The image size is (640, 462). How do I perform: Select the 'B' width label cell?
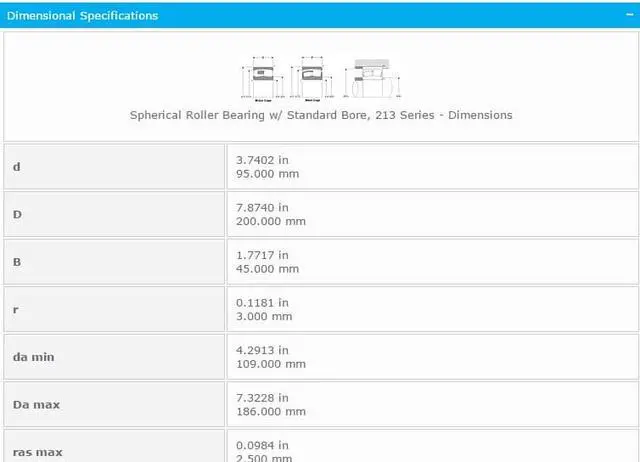tap(114, 262)
